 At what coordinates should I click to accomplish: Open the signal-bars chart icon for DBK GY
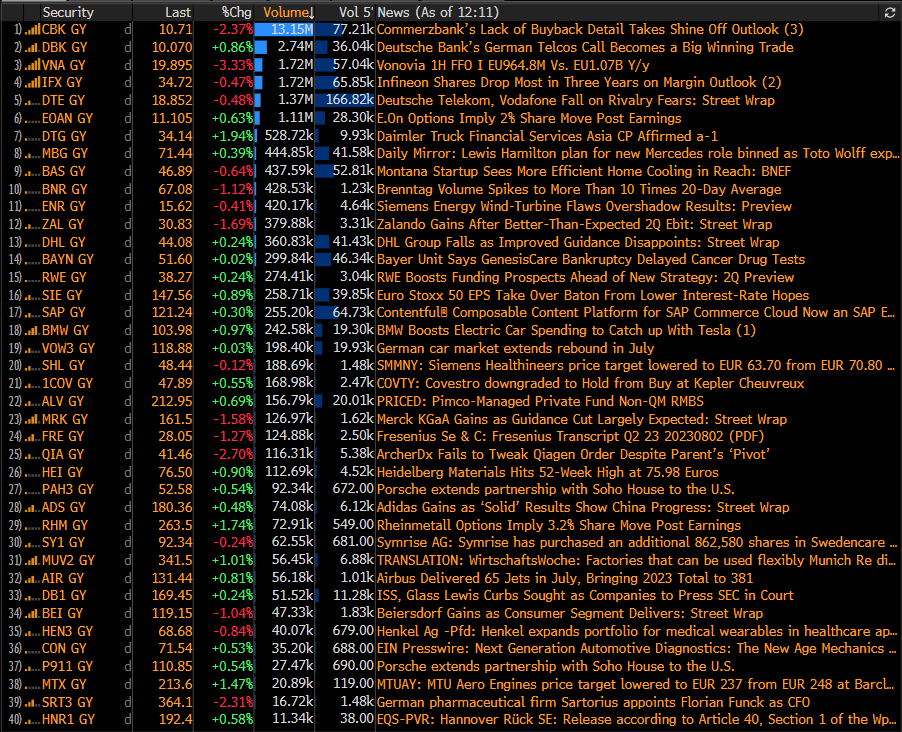tap(32, 48)
